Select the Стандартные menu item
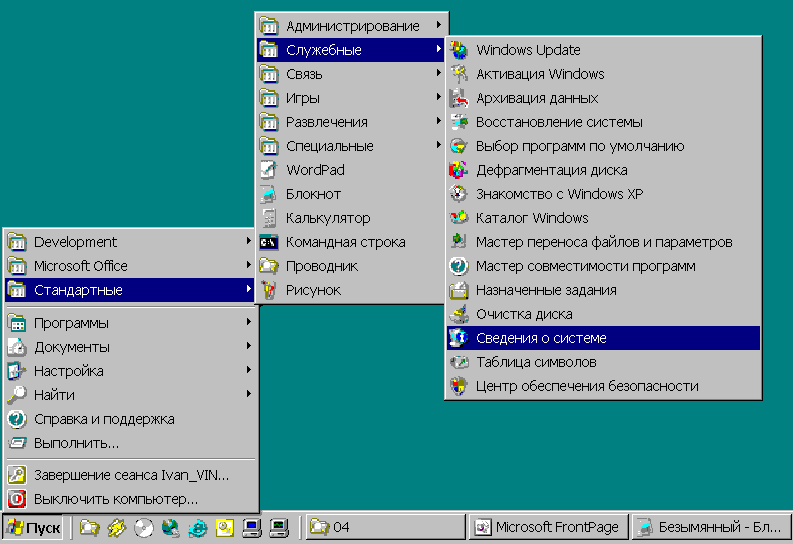The width and height of the screenshot is (793, 544). point(129,290)
